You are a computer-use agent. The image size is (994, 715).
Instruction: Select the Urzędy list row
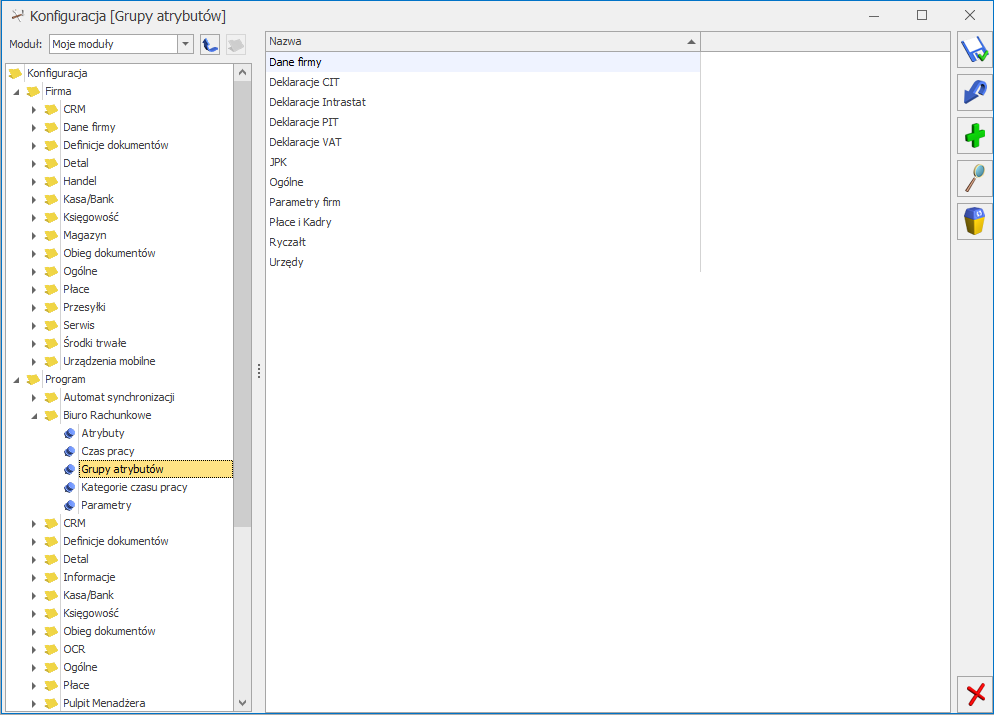click(x=482, y=262)
